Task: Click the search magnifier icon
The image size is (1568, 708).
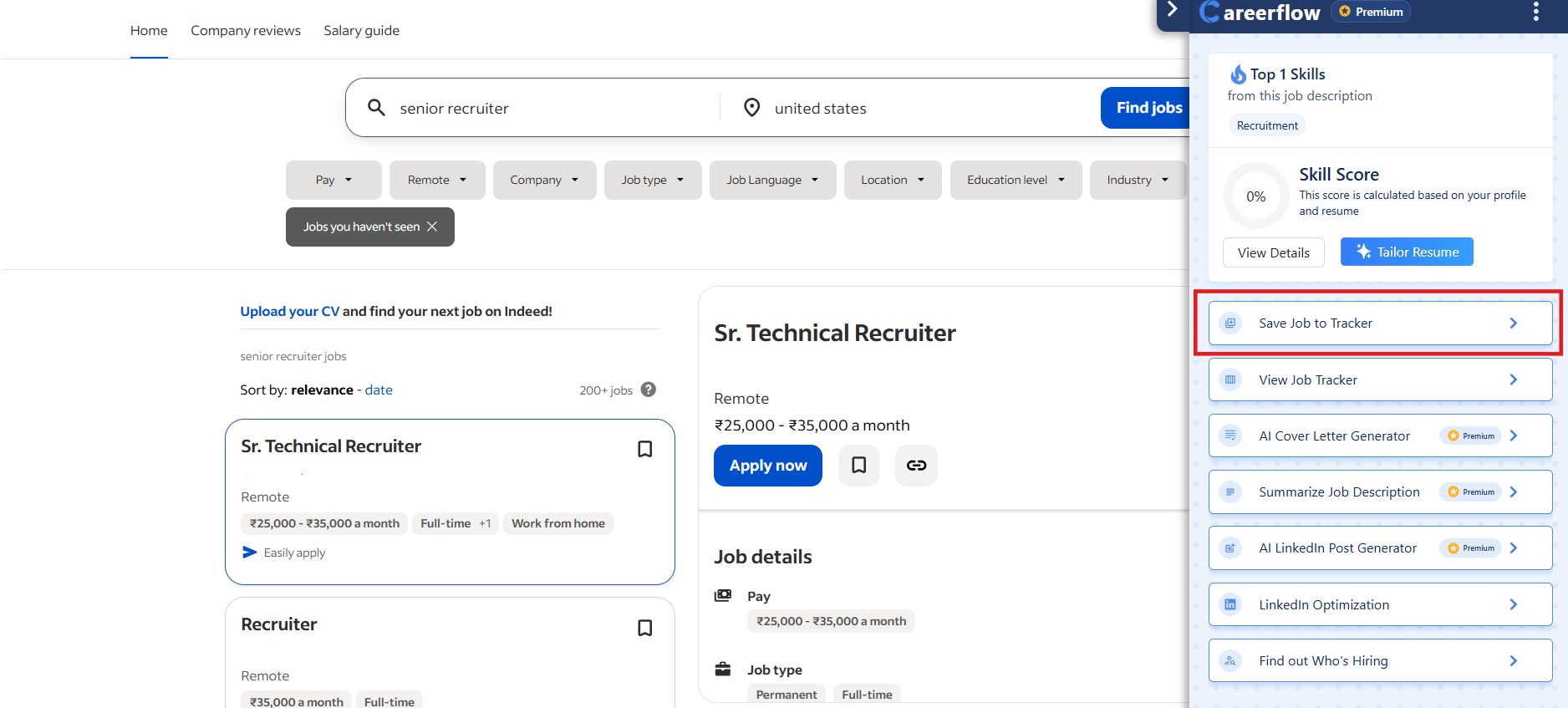Action: point(377,108)
